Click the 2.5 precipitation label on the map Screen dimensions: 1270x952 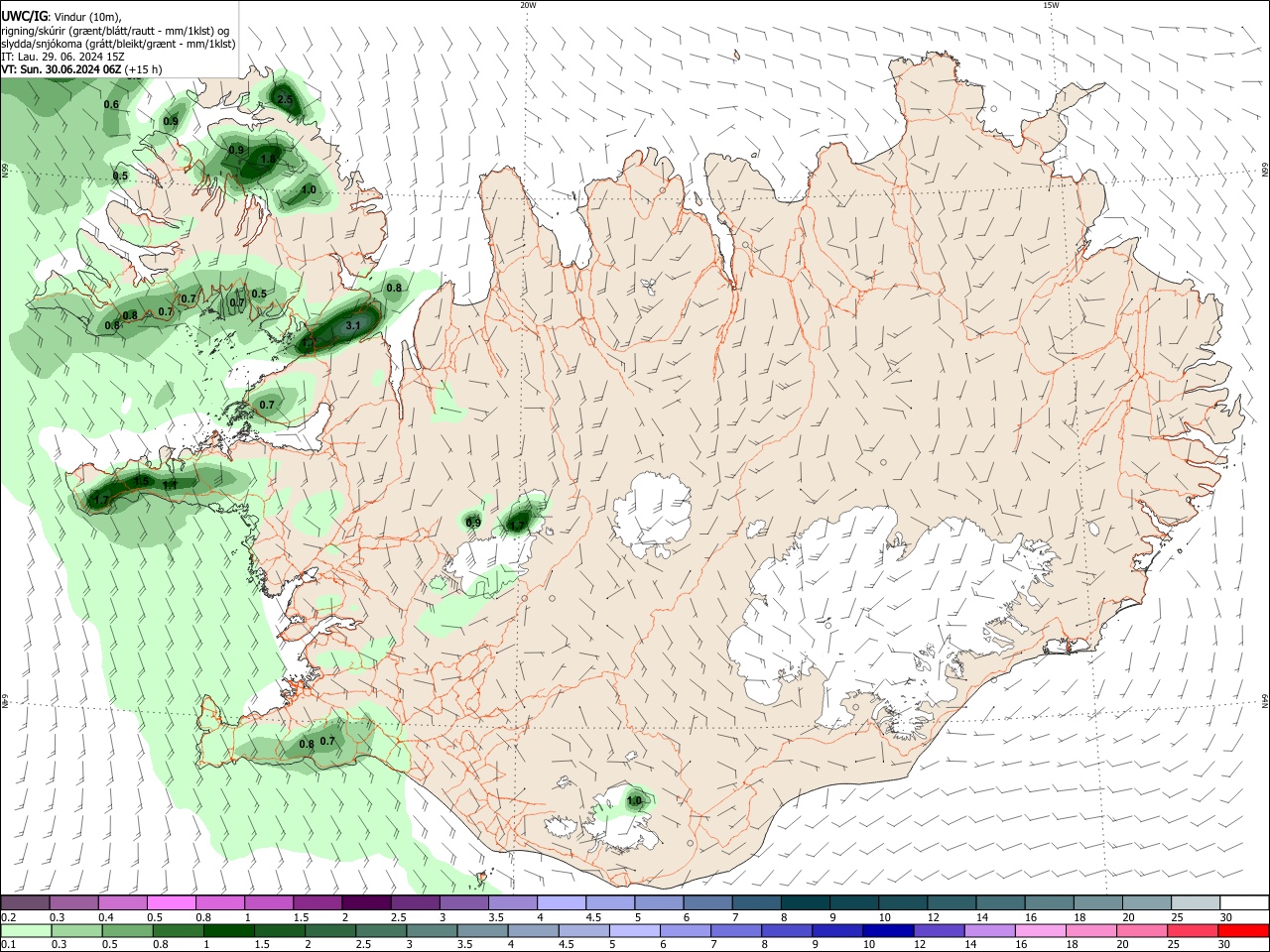[285, 99]
